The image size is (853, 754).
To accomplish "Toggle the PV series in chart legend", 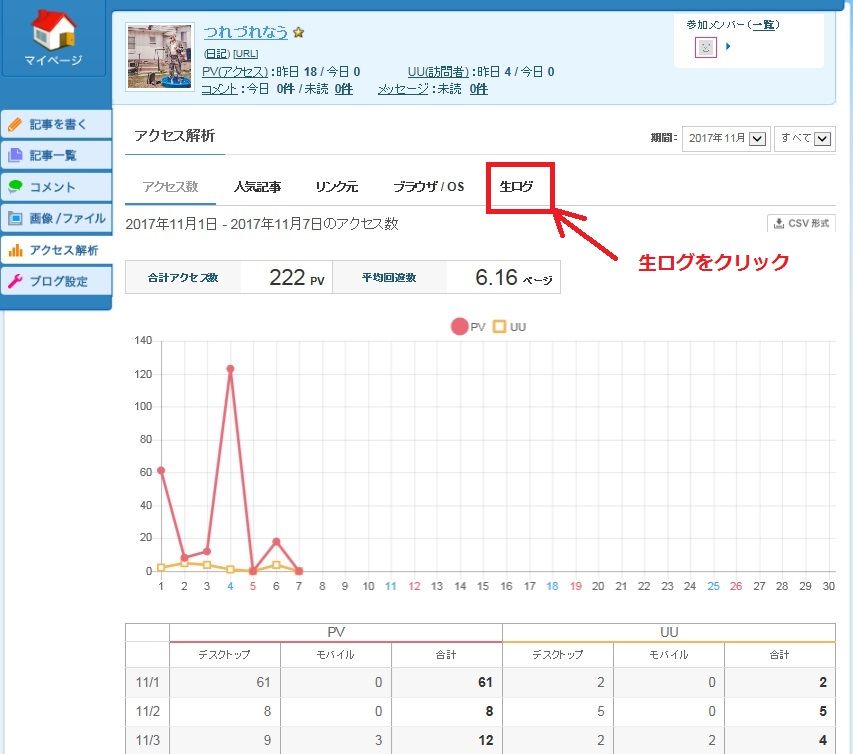I will point(468,326).
